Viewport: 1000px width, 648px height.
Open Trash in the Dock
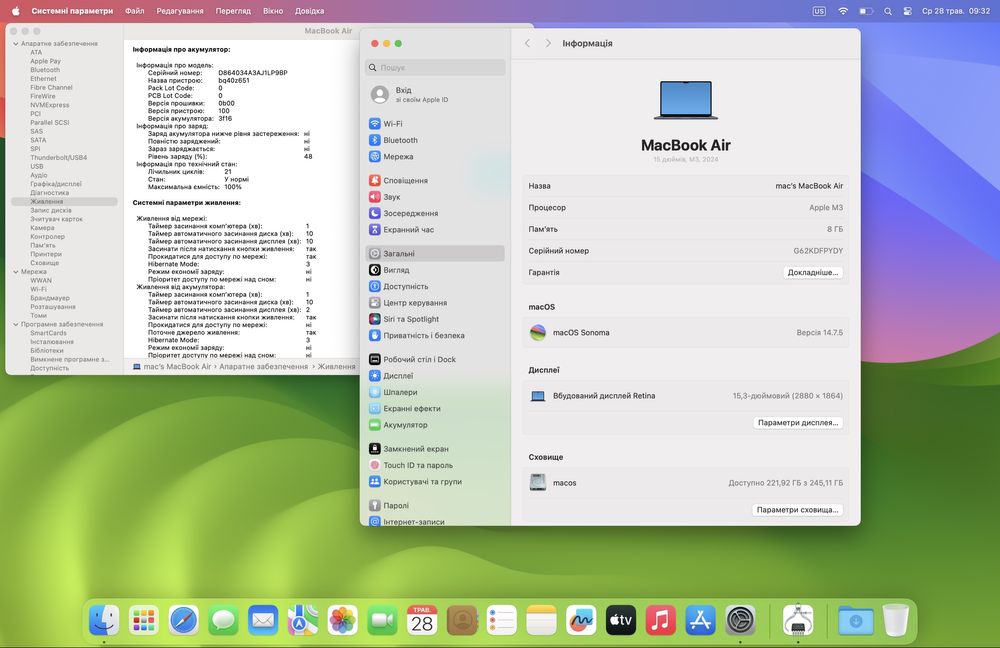(x=895, y=620)
